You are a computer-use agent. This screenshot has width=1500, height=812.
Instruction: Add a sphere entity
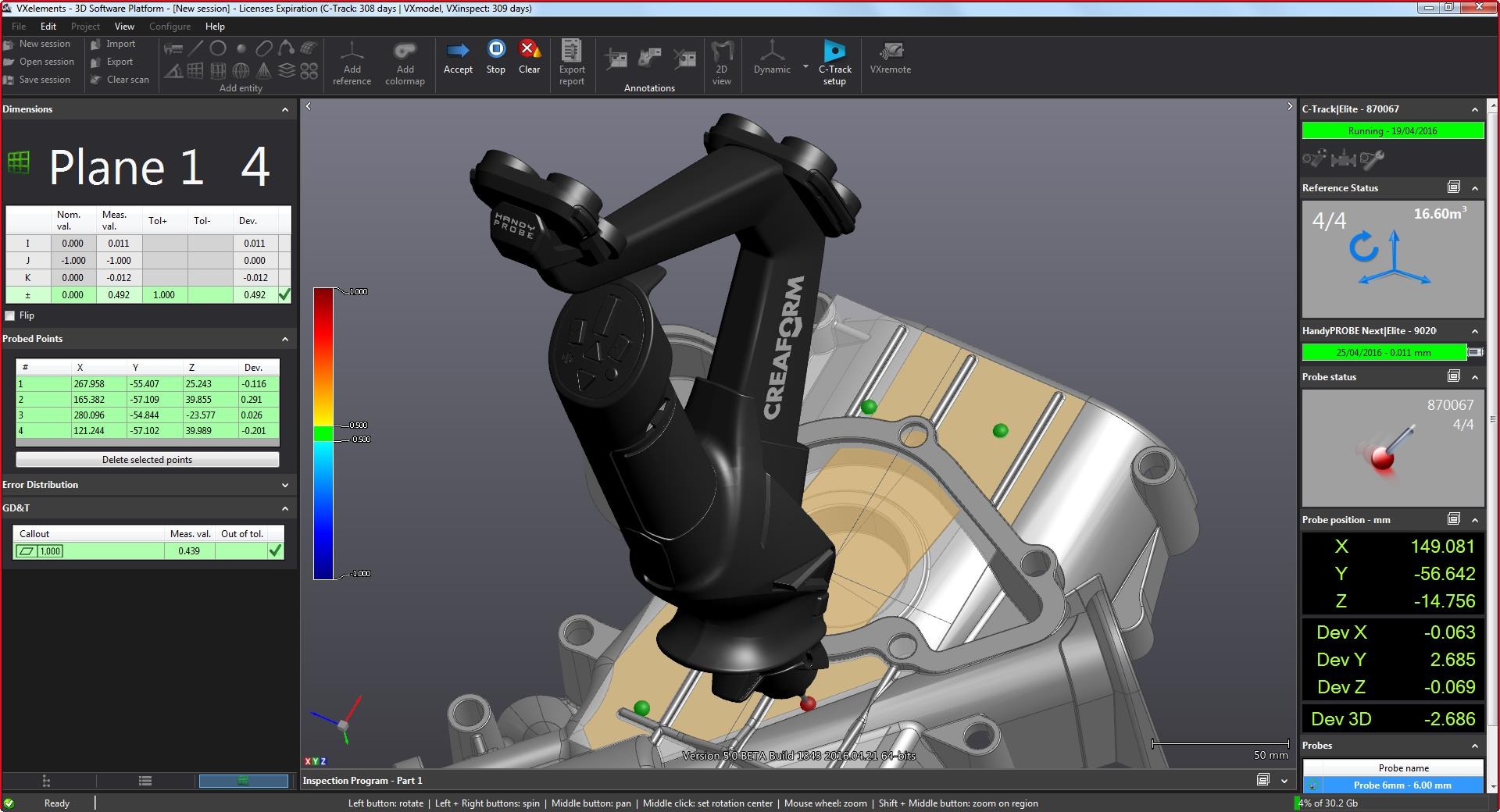[x=241, y=71]
